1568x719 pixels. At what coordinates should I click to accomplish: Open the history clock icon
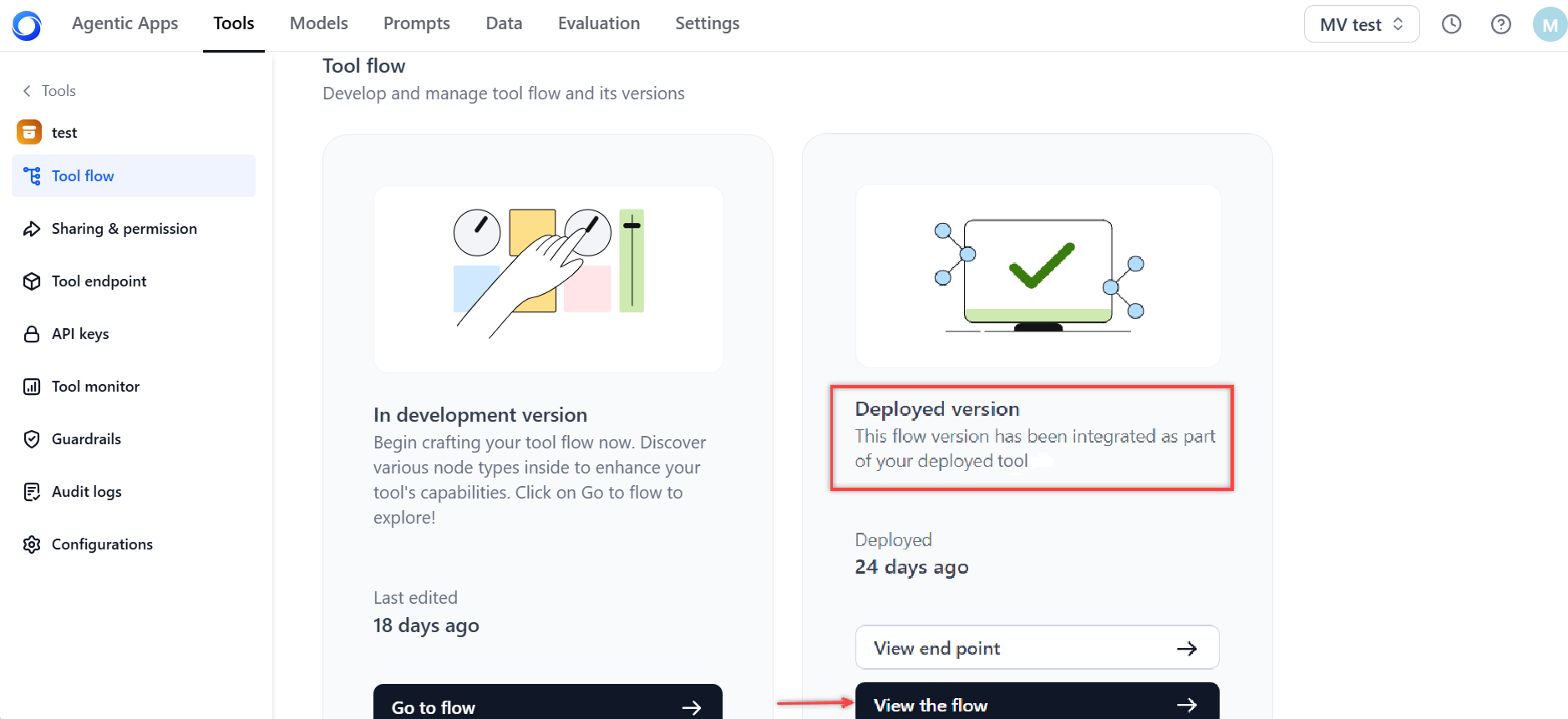pos(1452,24)
